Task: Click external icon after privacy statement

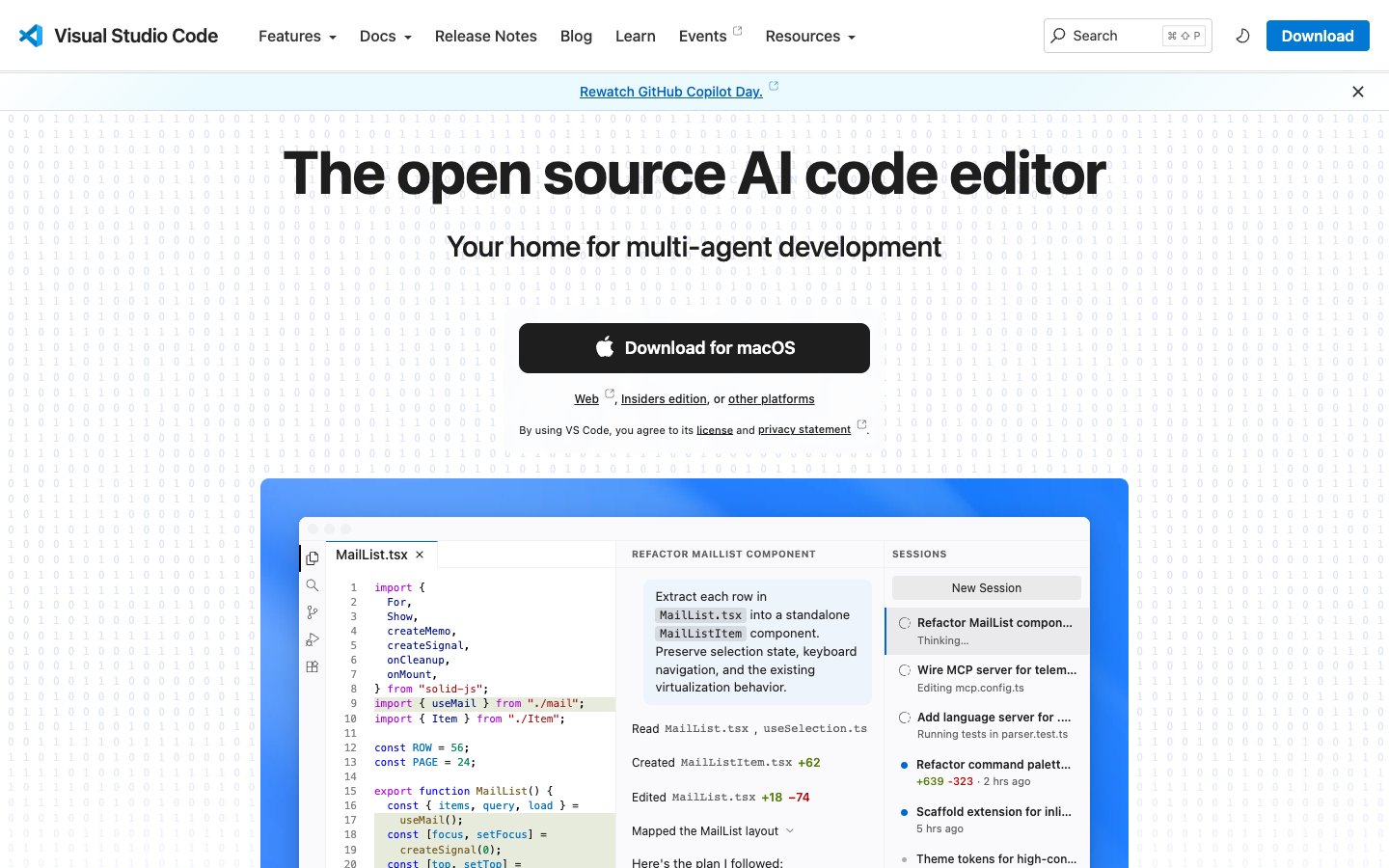Action: (x=861, y=423)
